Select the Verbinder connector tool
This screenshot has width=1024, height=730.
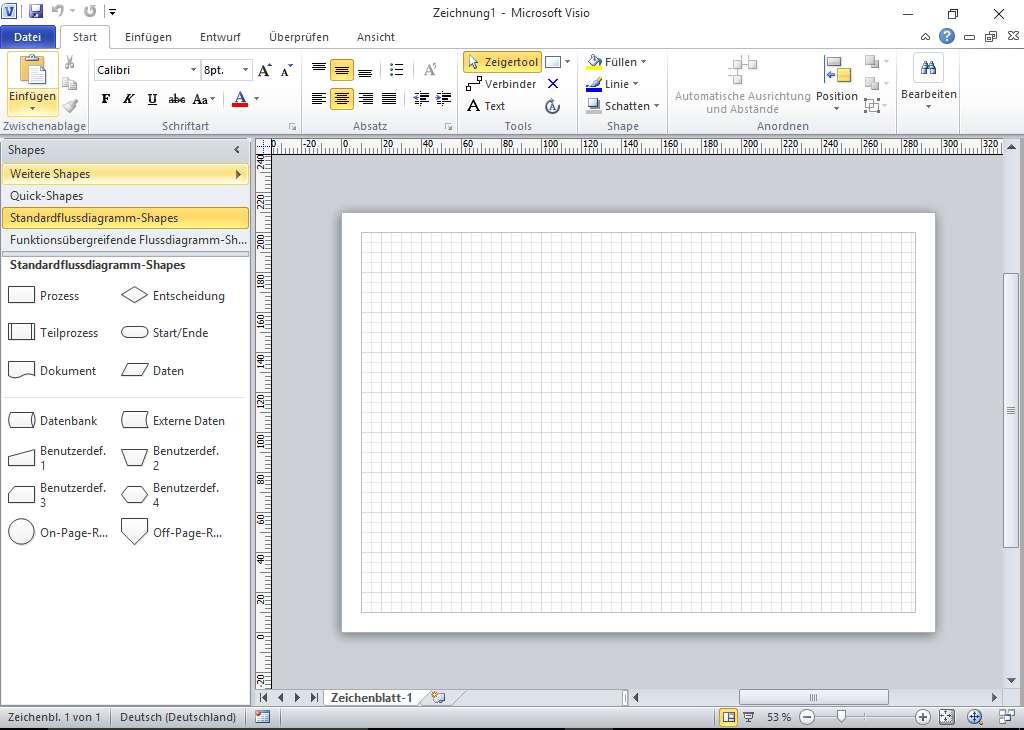pyautogui.click(x=501, y=84)
